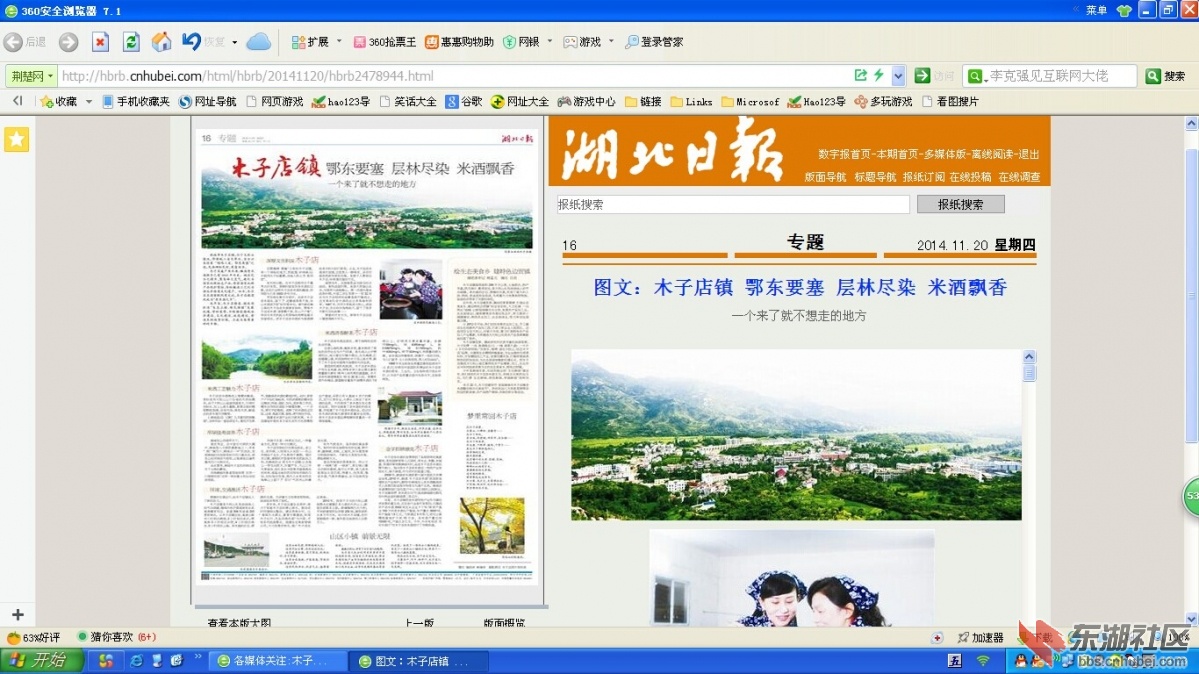1199x674 pixels.
Task: Click the newspaper page thumbnail image
Action: (367, 357)
